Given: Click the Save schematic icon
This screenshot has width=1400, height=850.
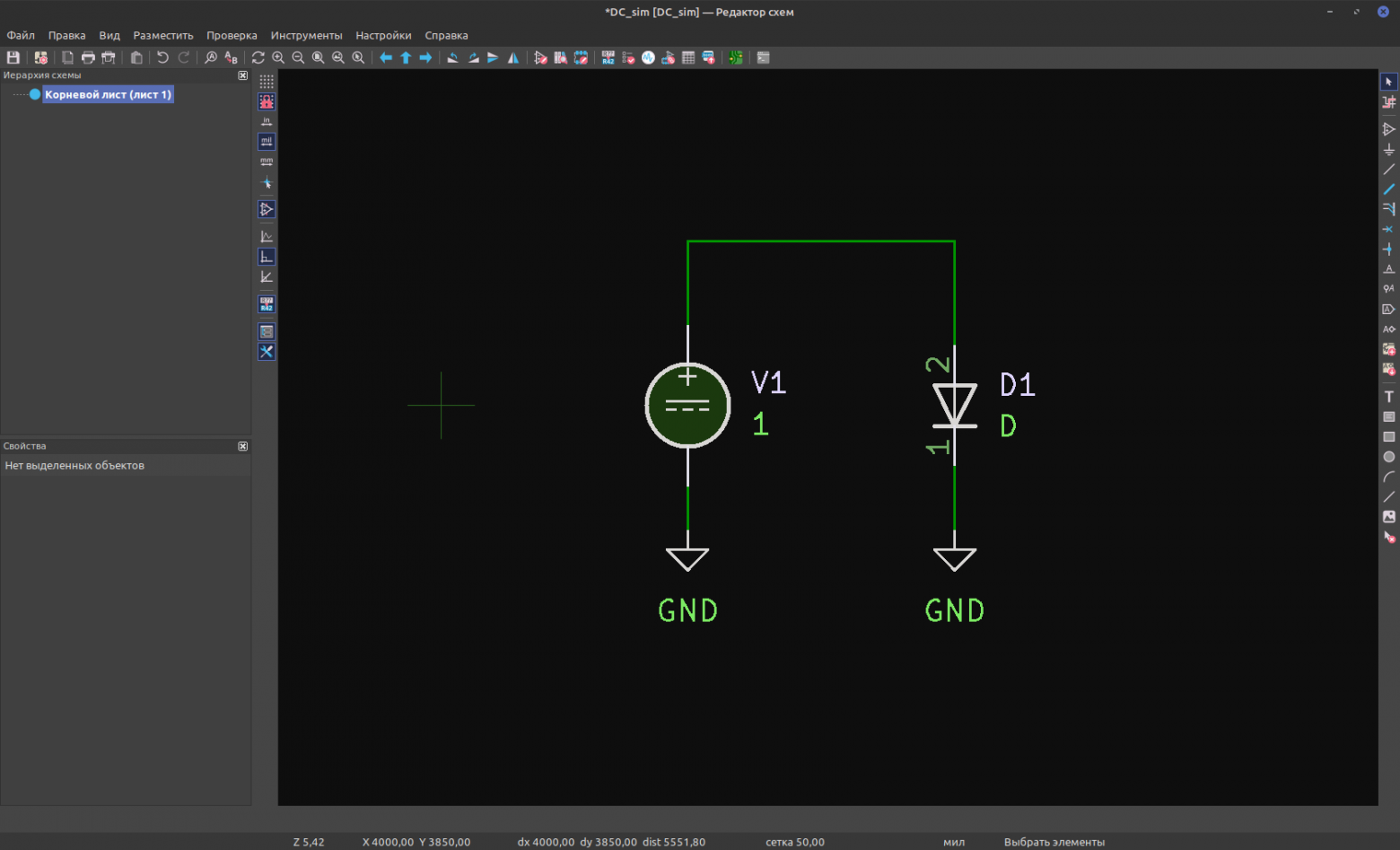Looking at the screenshot, I should click(13, 57).
